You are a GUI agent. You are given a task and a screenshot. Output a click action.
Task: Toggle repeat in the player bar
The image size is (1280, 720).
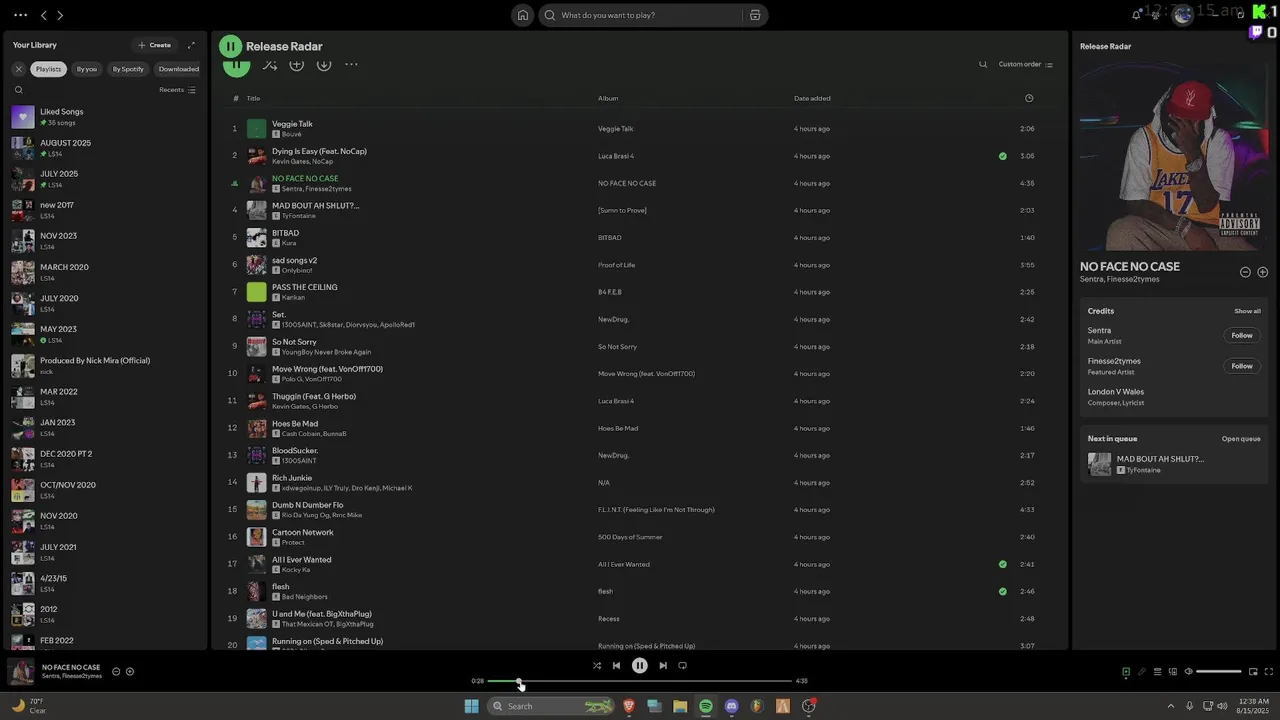(683, 665)
